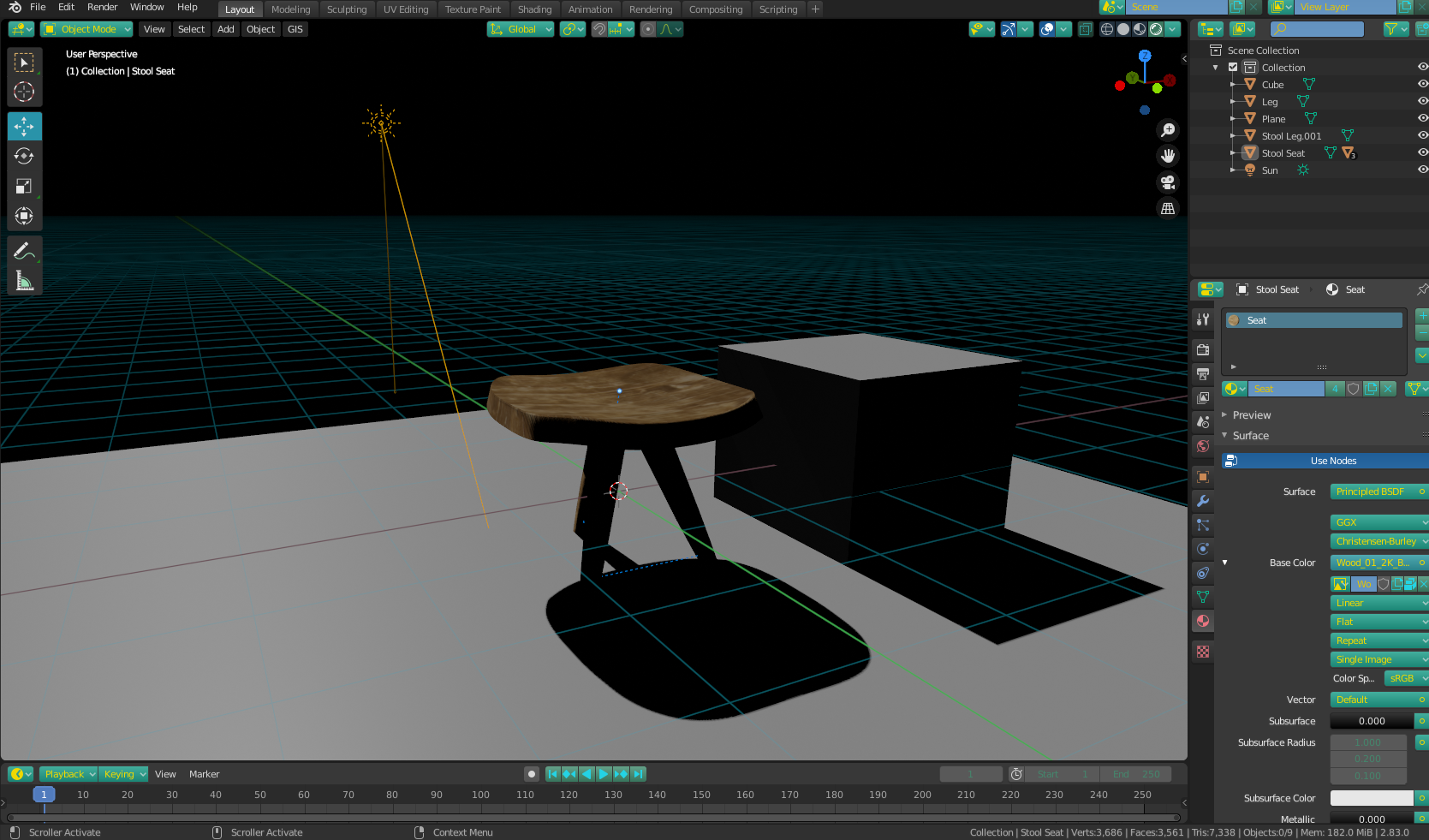The width and height of the screenshot is (1429, 840).
Task: Add a new material slot with plus button
Action: (x=1422, y=315)
